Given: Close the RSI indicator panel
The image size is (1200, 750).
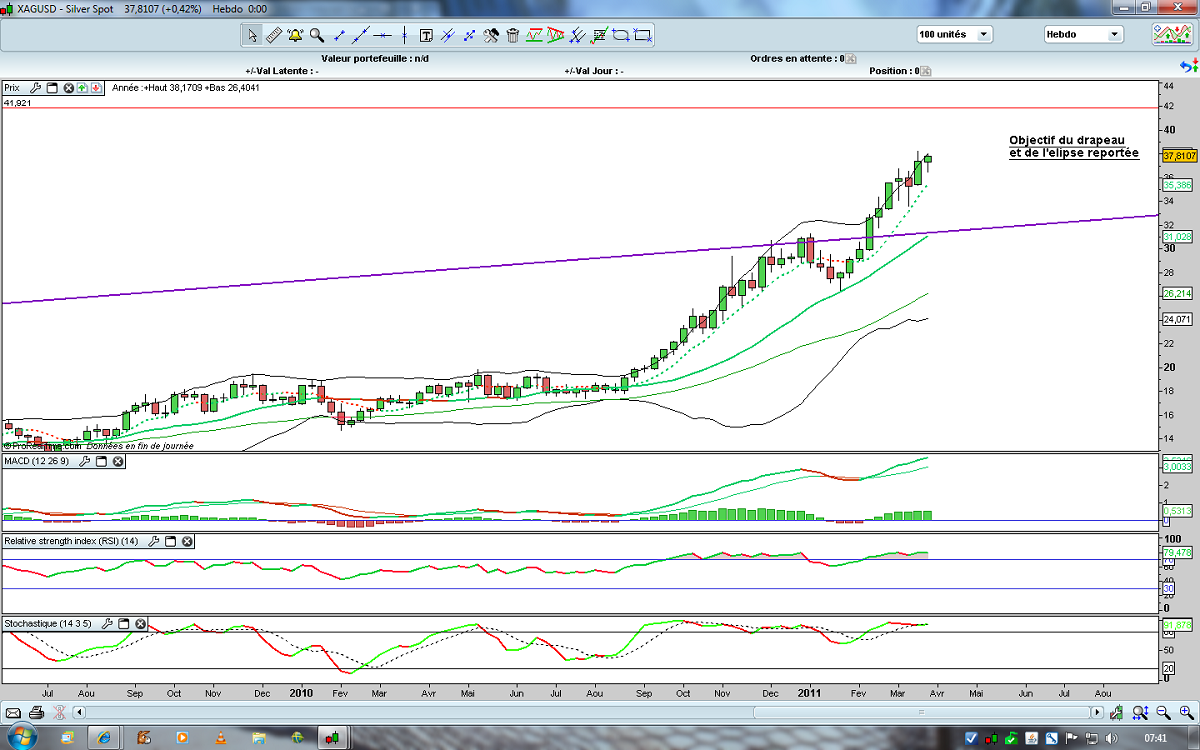Looking at the screenshot, I should tap(187, 541).
